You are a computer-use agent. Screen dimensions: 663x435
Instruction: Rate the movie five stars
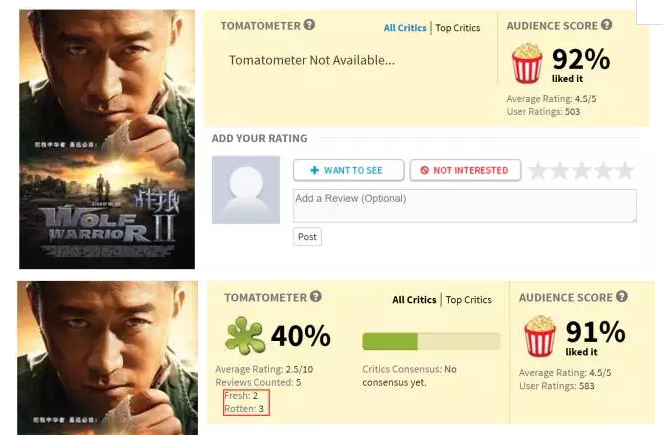(624, 171)
